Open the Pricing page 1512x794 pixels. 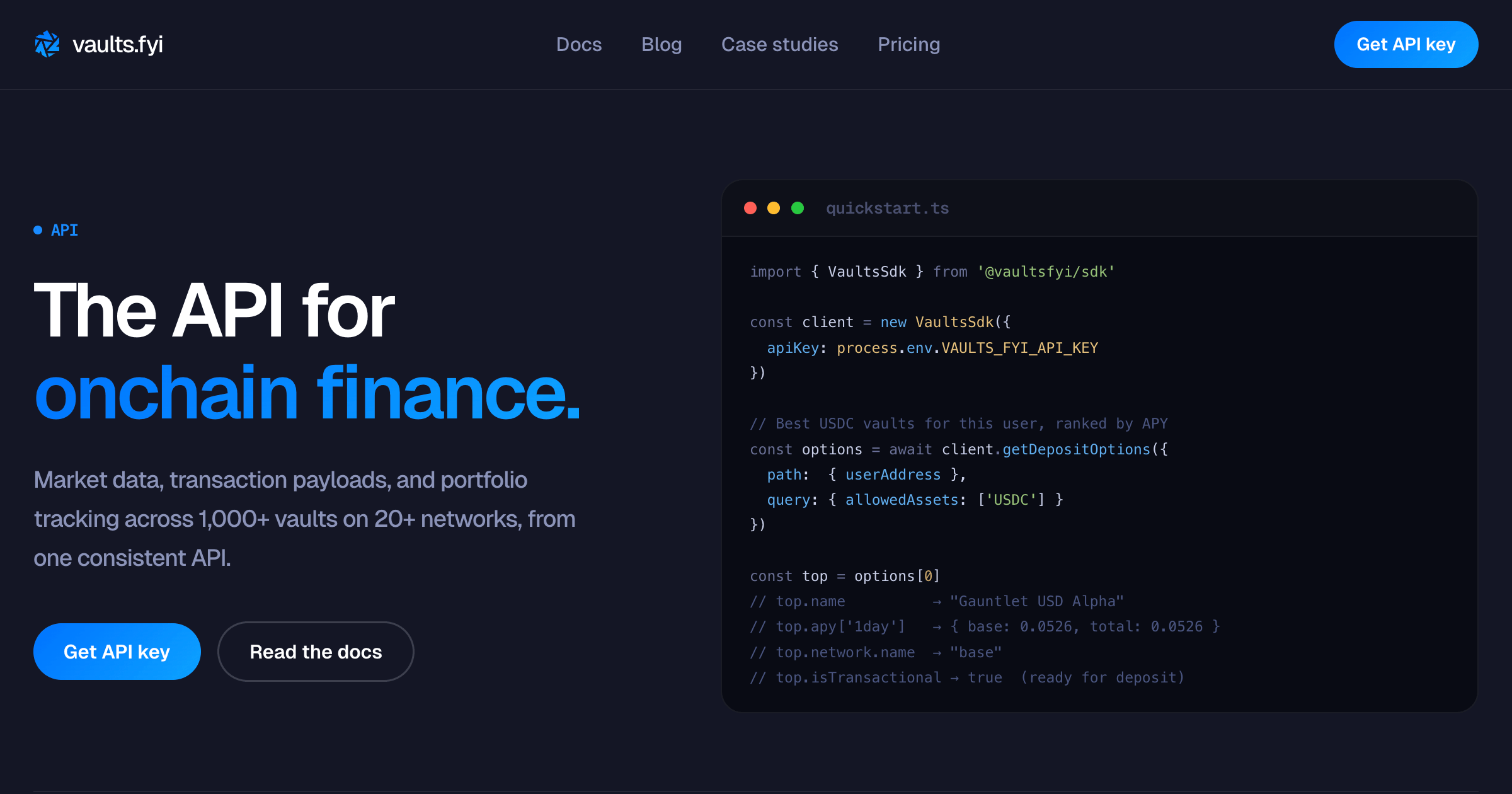tap(909, 44)
